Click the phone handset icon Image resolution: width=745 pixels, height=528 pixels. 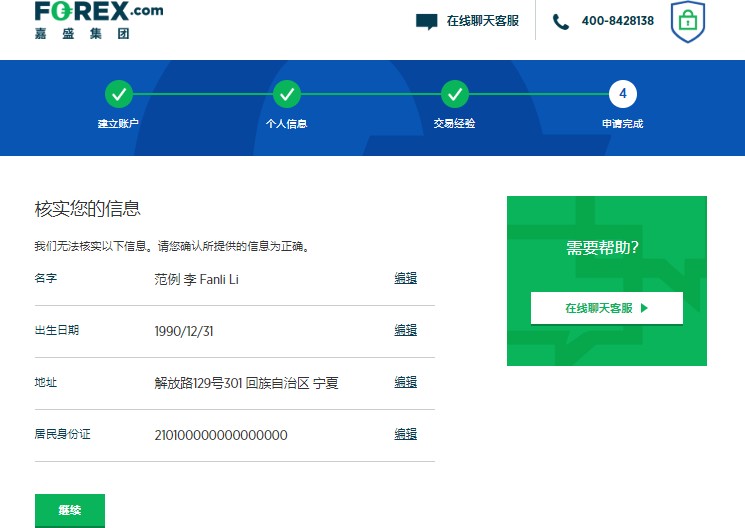tap(561, 21)
